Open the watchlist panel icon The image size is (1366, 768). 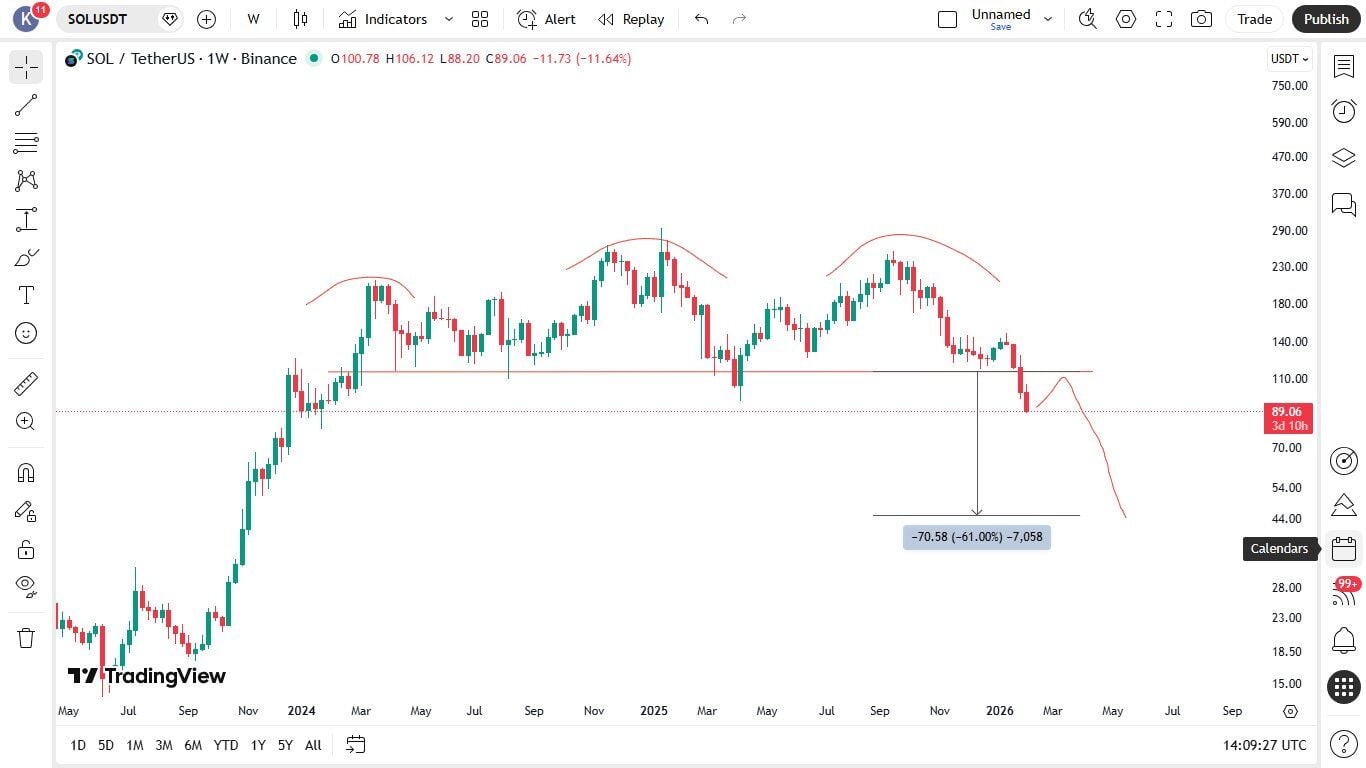click(x=1343, y=66)
